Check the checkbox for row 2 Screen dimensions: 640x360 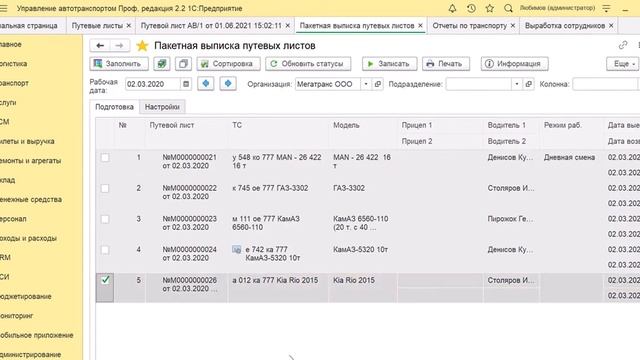tap(105, 188)
